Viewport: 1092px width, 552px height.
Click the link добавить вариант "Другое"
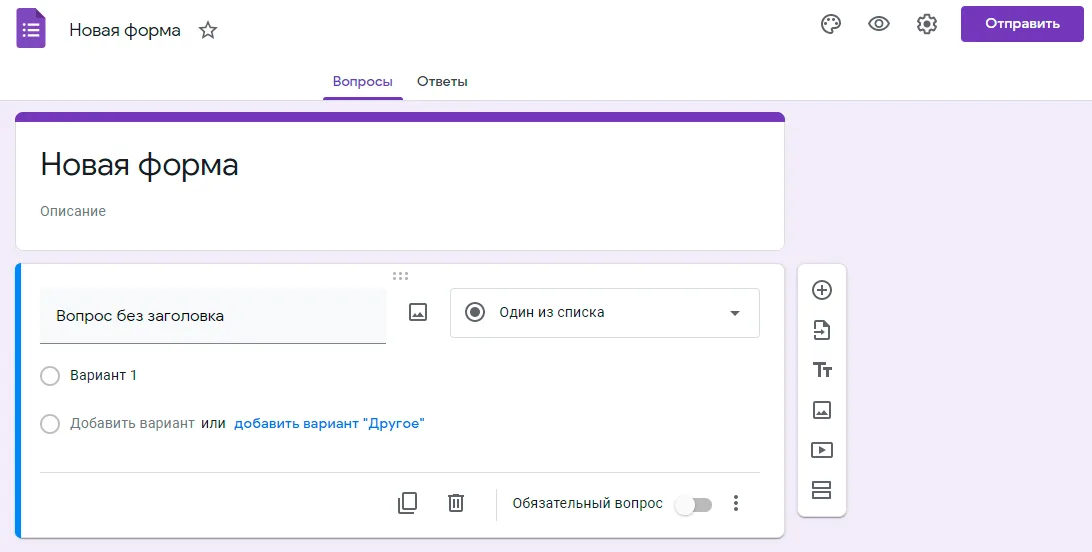(329, 423)
